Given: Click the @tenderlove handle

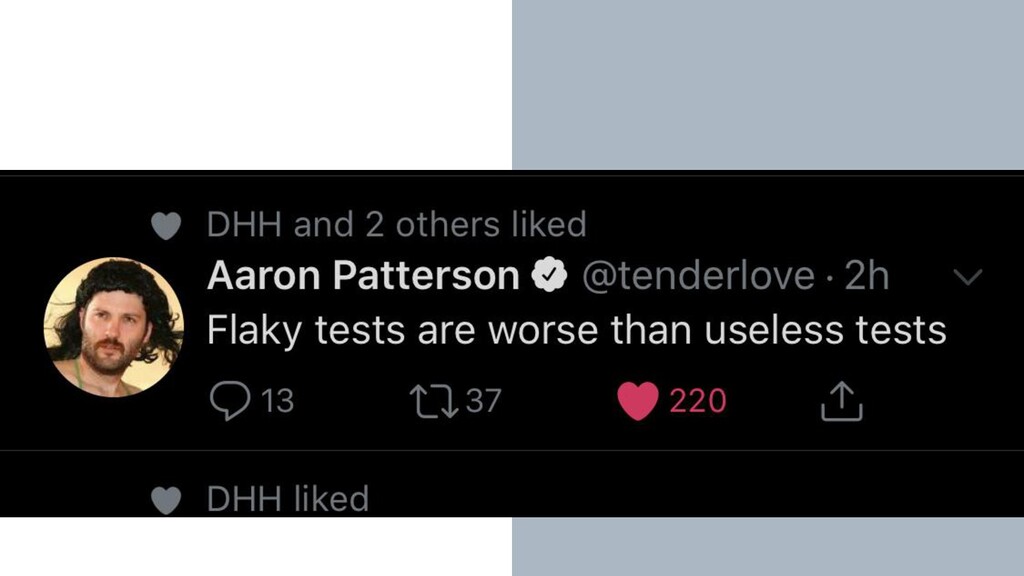Looking at the screenshot, I should pyautogui.click(x=698, y=276).
